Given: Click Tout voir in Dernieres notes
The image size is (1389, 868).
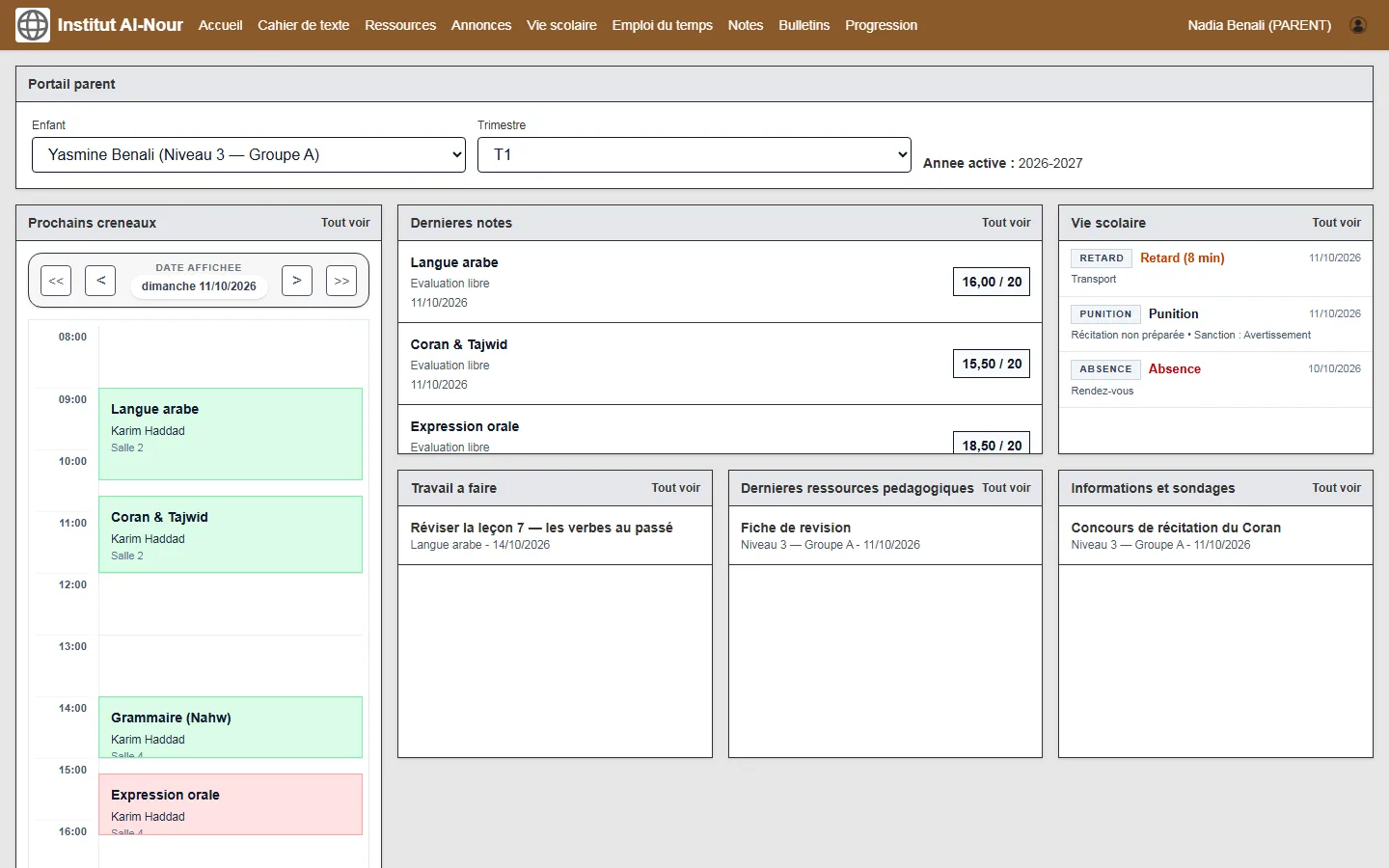Looking at the screenshot, I should [1006, 223].
